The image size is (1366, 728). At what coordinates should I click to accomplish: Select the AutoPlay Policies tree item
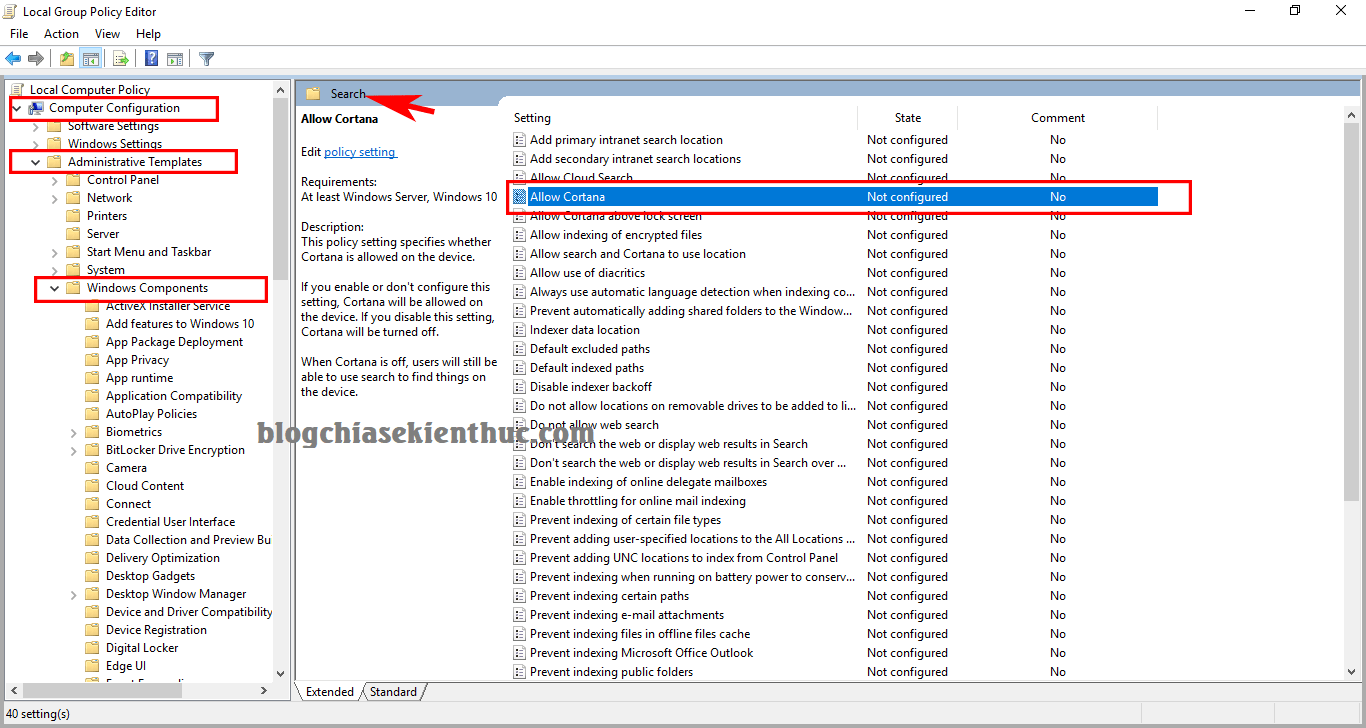[152, 414]
